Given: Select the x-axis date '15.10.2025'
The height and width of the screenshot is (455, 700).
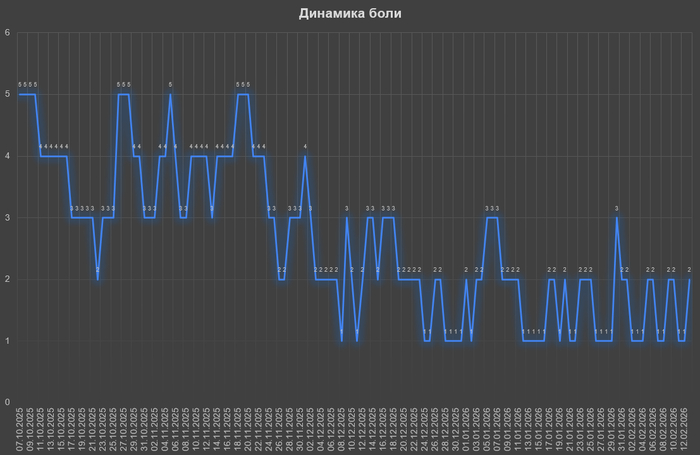Looking at the screenshot, I should [61, 430].
